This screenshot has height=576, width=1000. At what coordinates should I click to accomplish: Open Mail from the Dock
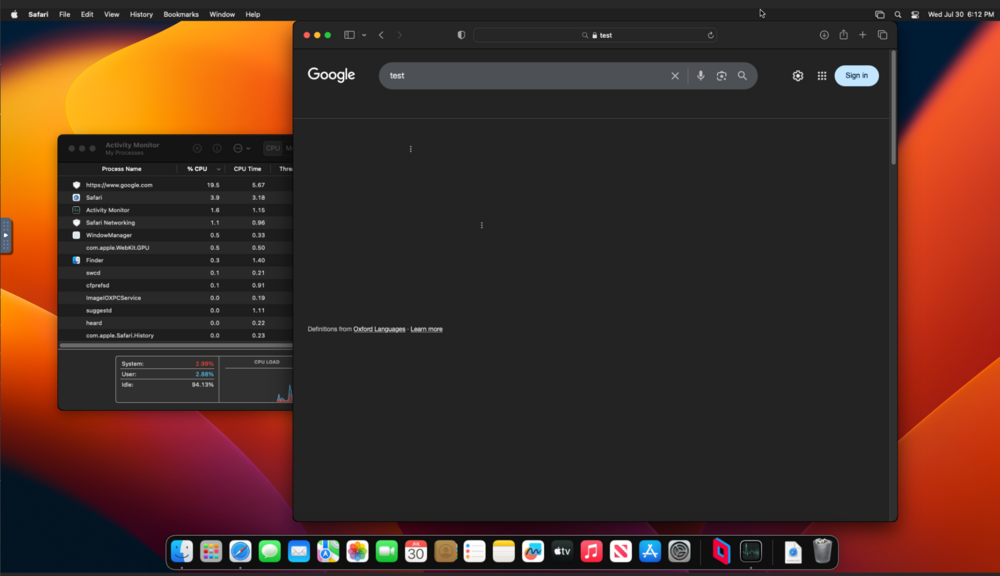point(299,551)
